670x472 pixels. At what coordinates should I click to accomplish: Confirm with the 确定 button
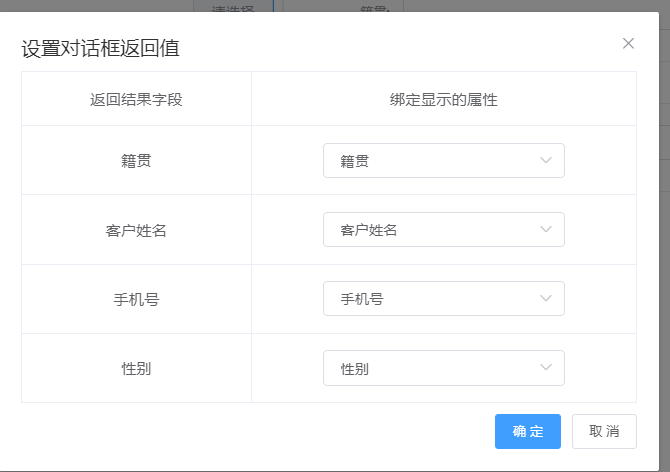527,431
